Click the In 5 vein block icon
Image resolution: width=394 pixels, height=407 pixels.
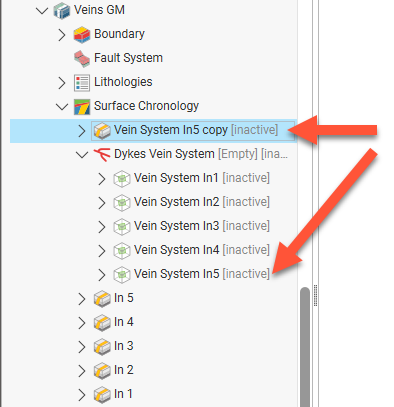click(102, 298)
